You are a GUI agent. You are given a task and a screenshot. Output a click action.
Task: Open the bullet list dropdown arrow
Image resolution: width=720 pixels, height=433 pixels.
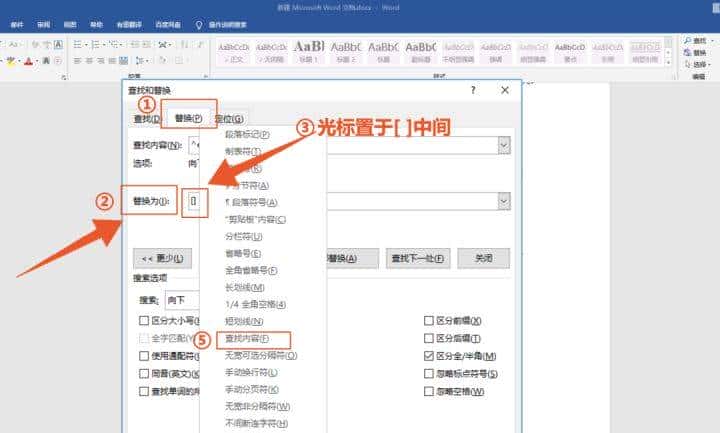point(85,45)
